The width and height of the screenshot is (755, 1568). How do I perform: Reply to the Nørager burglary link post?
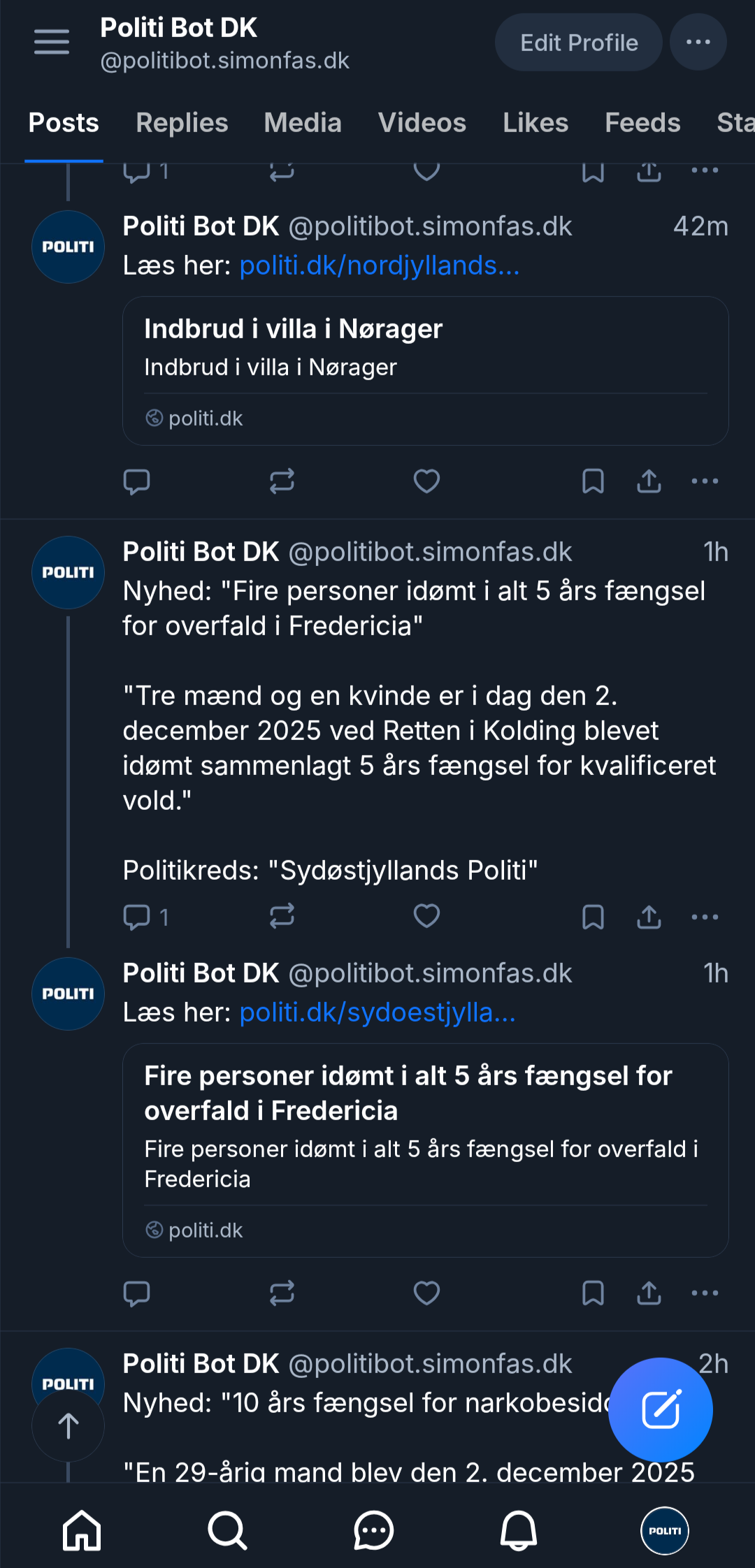136,481
